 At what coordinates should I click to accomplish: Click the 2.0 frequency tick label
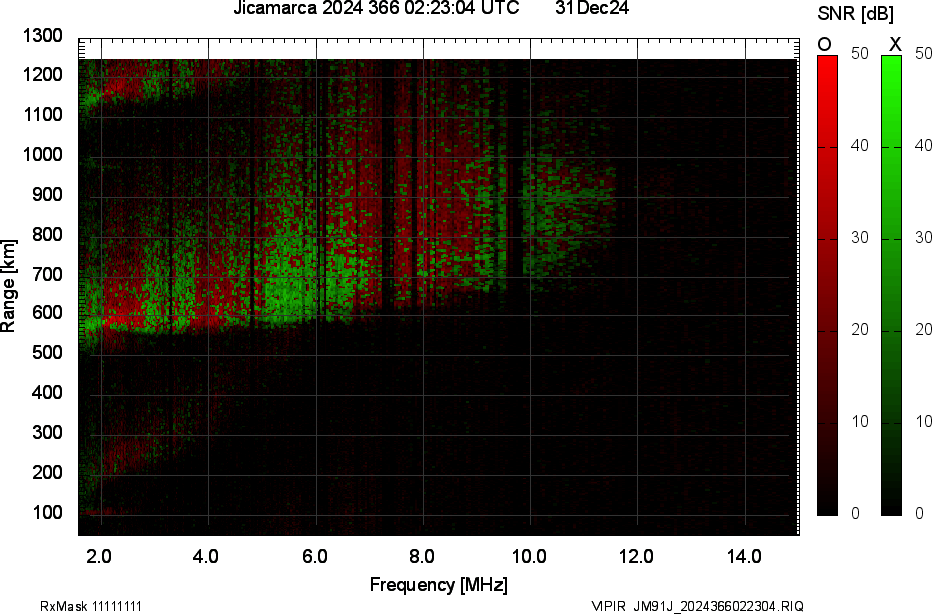(99, 557)
